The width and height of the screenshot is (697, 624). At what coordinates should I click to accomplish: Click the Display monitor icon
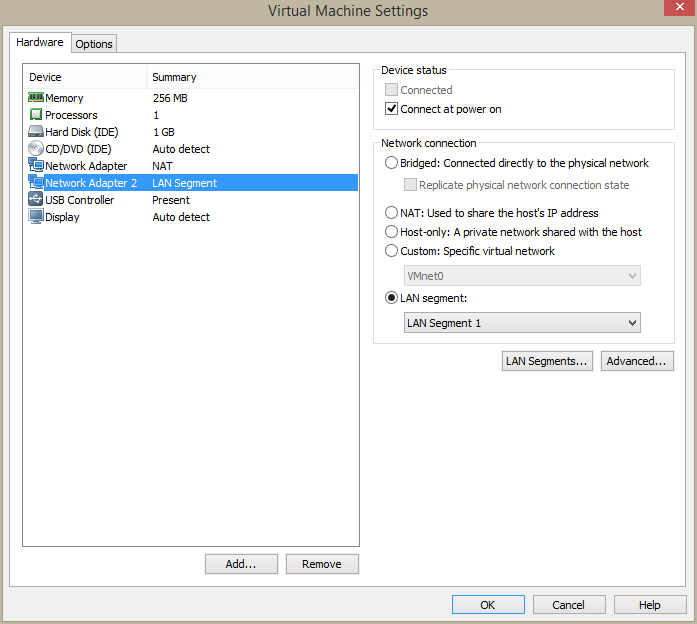pos(36,217)
